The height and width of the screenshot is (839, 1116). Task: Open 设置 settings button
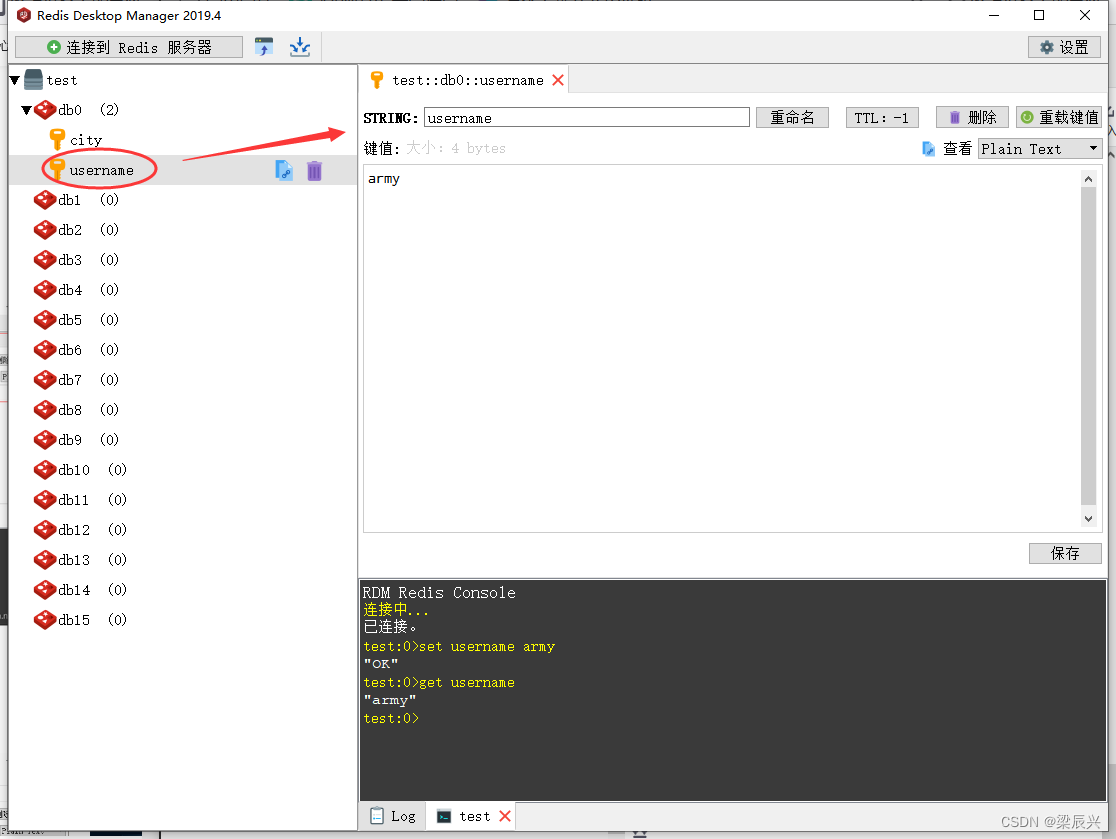1064,48
